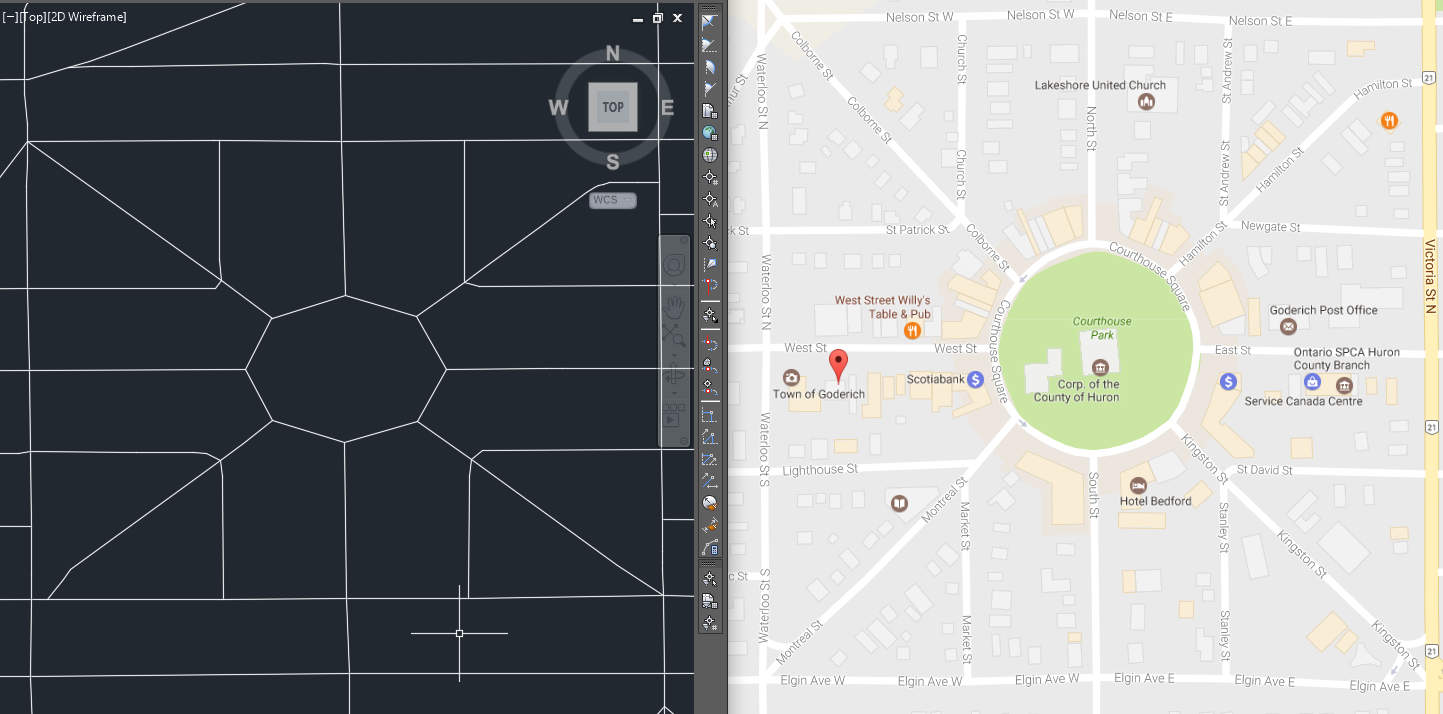Select the Northing Easting document icon
Screen dimensions: 1443x714
coord(710,111)
